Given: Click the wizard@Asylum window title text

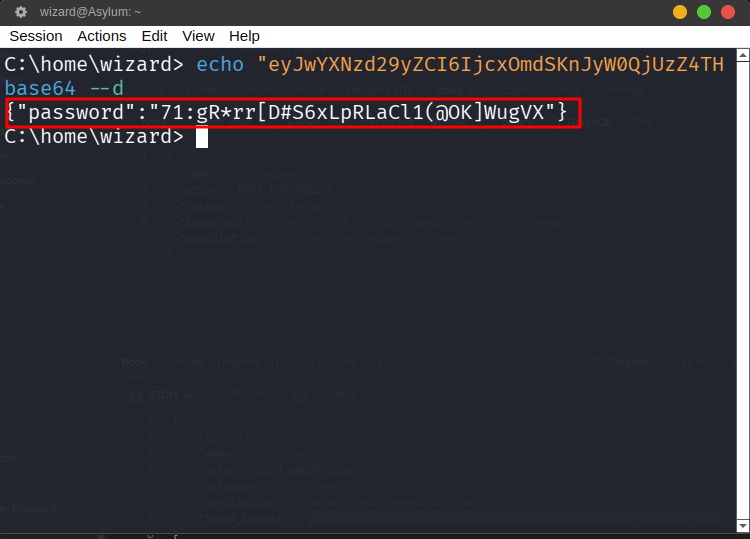Looking at the screenshot, I should (x=90, y=12).
